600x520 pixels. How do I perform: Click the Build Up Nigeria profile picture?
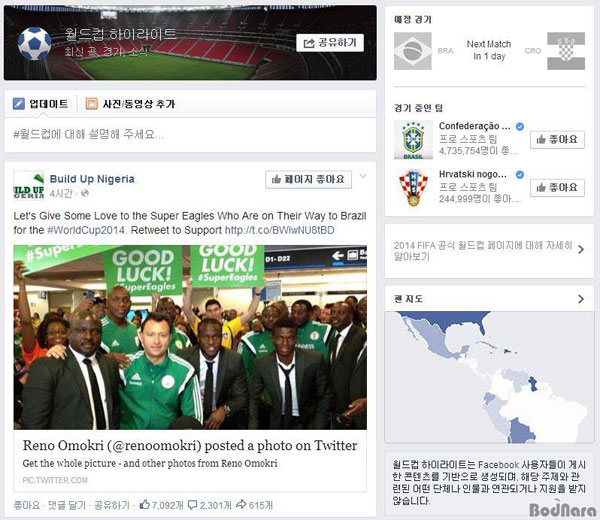tap(29, 186)
